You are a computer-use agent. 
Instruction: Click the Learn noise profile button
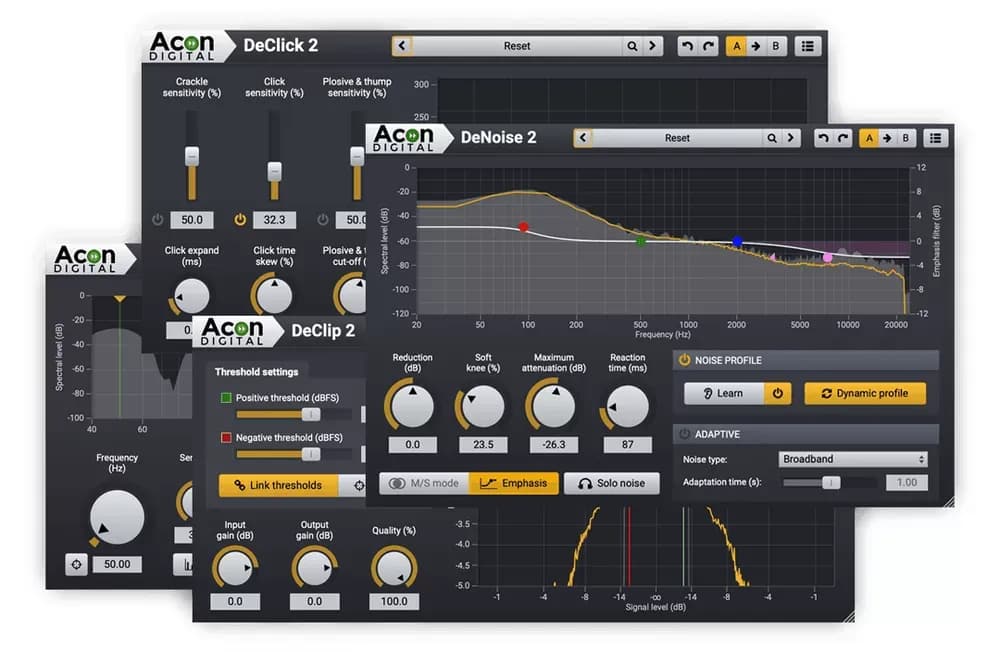723,394
